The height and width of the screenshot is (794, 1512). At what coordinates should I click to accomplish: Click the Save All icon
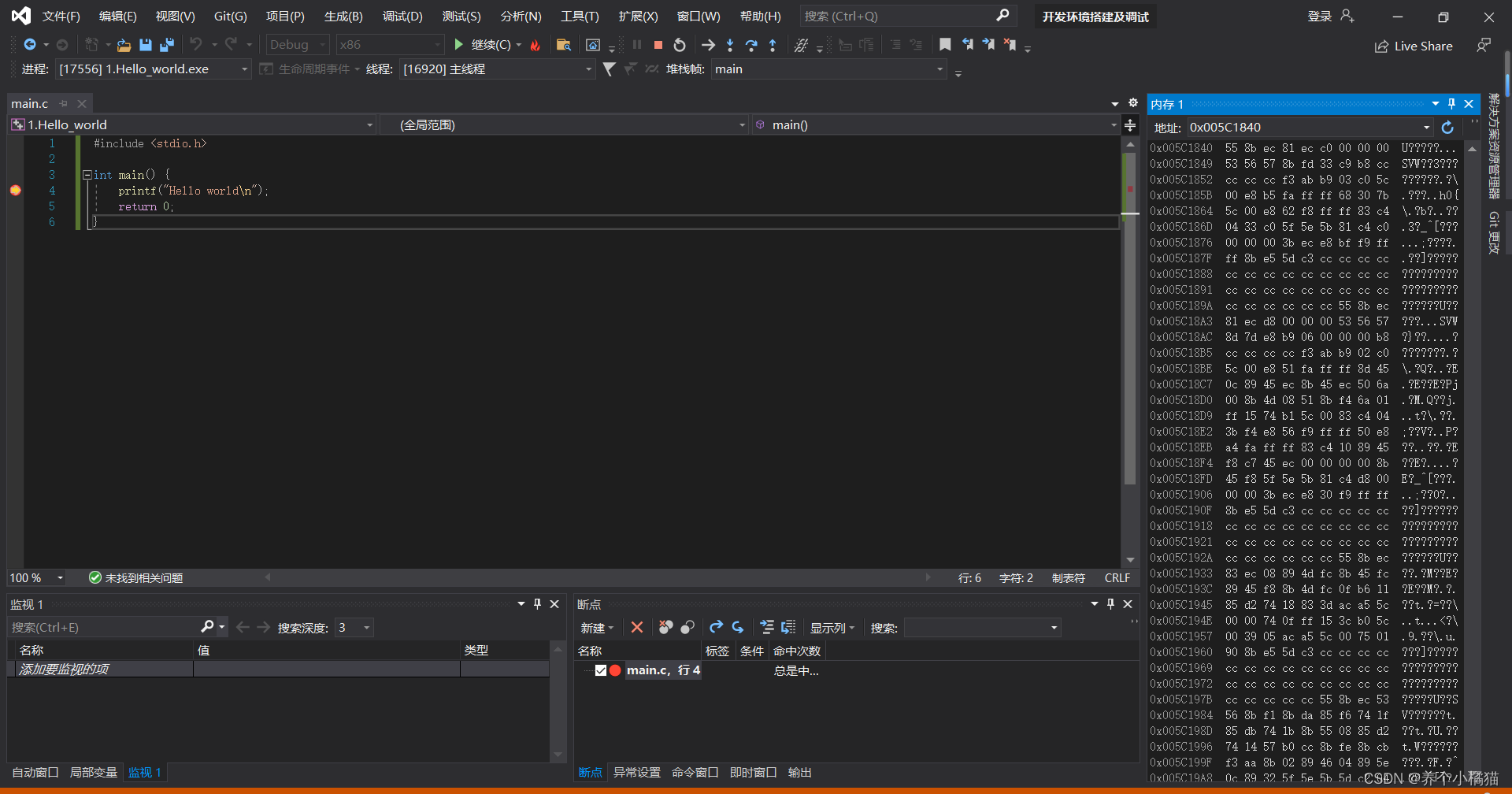167,45
